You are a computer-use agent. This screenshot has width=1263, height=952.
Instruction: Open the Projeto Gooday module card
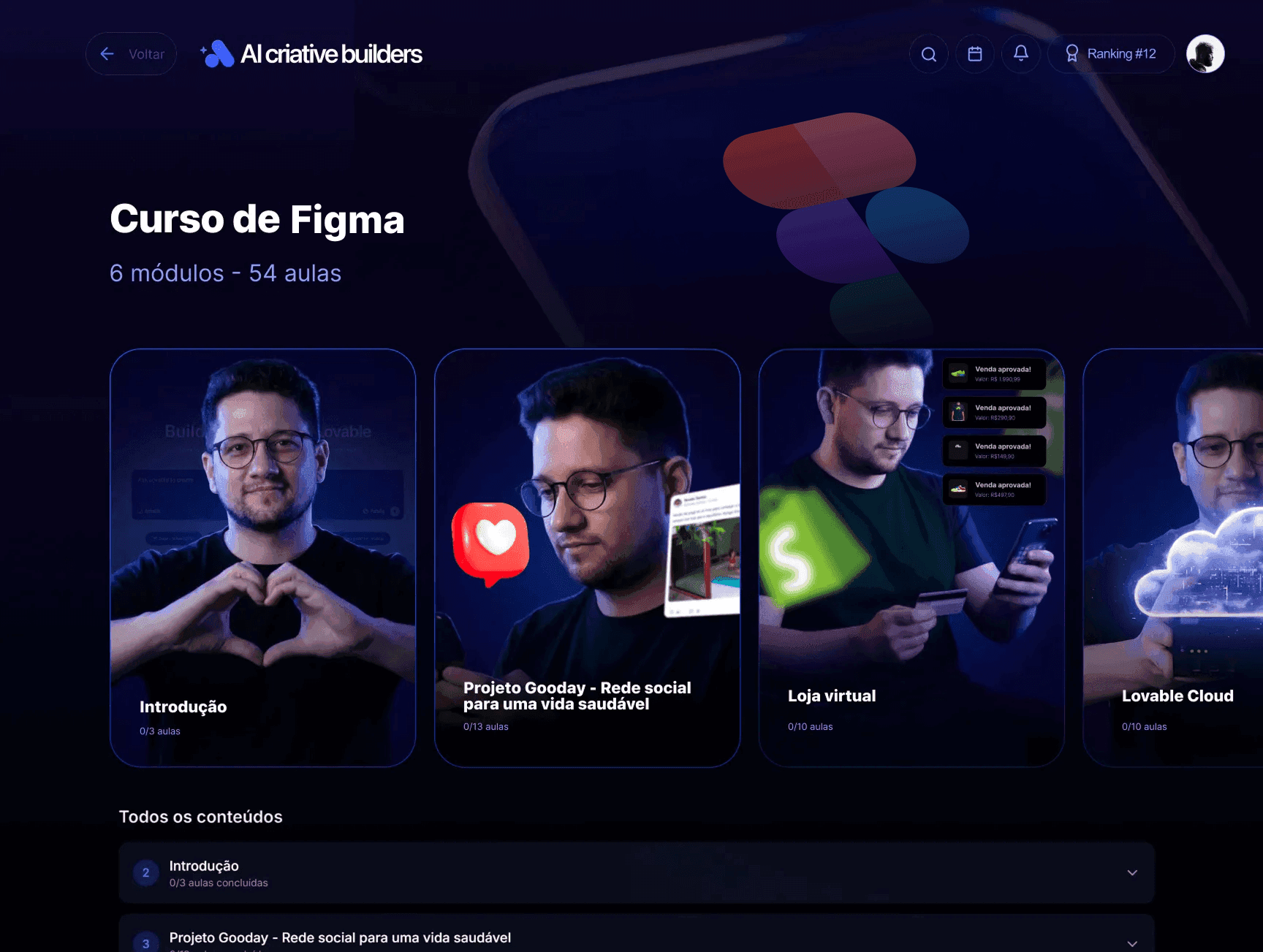pos(588,558)
